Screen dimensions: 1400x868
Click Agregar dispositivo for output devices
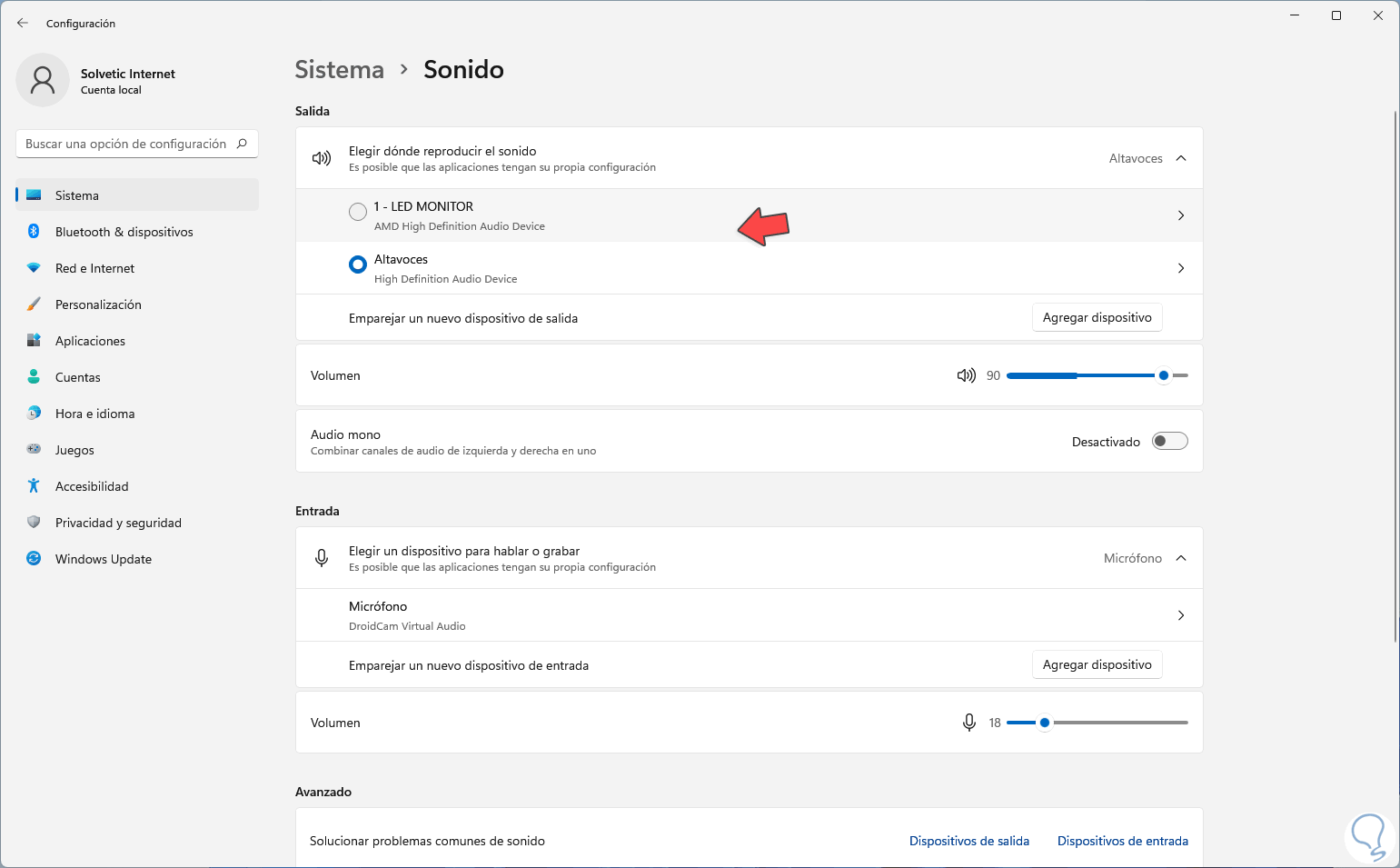1097,317
